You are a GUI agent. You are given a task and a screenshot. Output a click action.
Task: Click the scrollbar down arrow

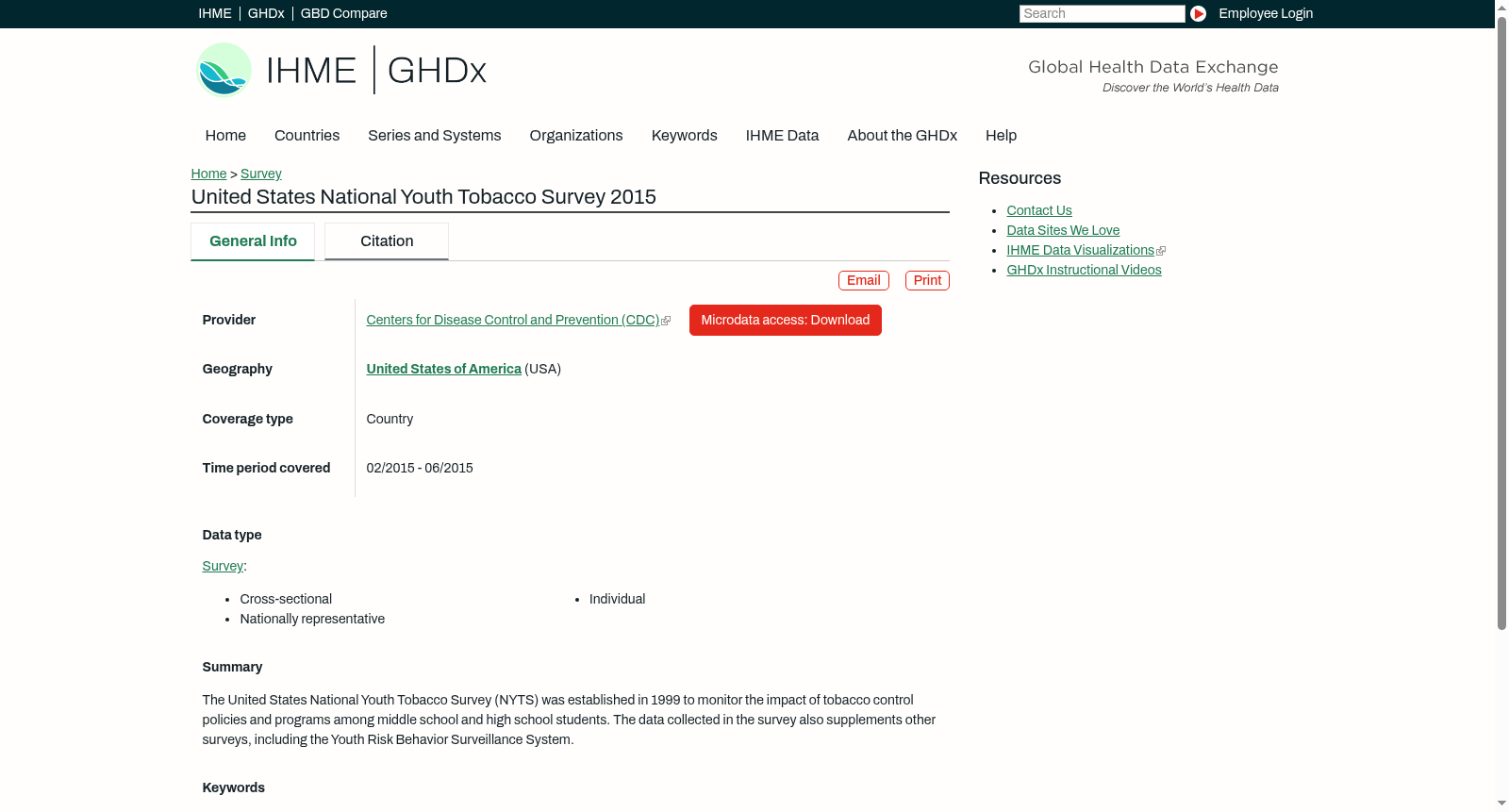[1501, 804]
